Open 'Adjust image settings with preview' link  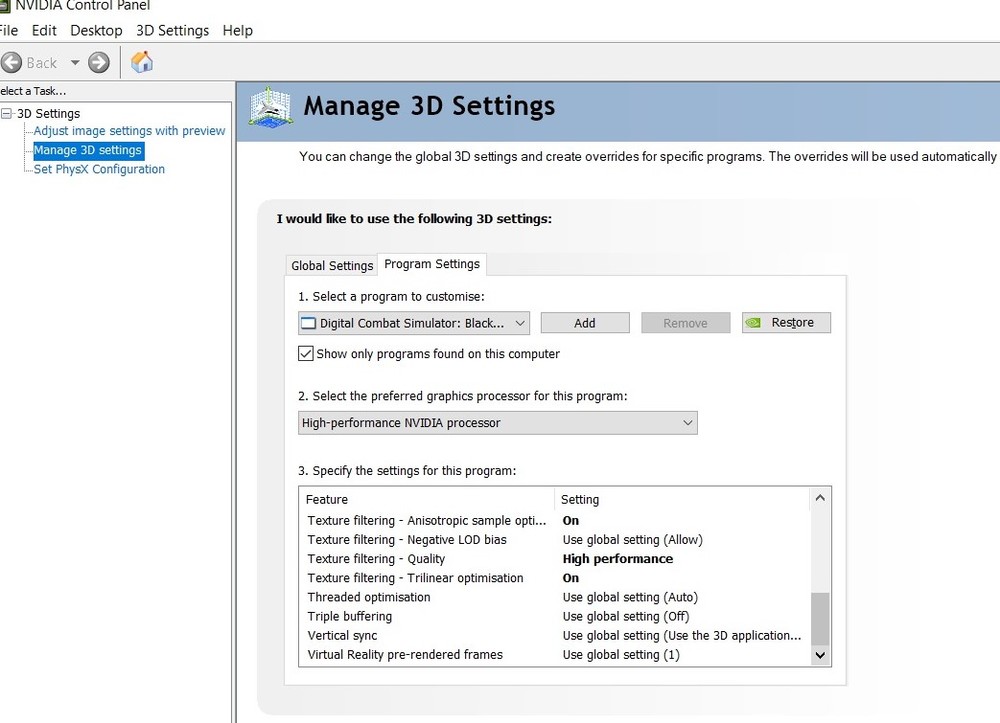(129, 131)
